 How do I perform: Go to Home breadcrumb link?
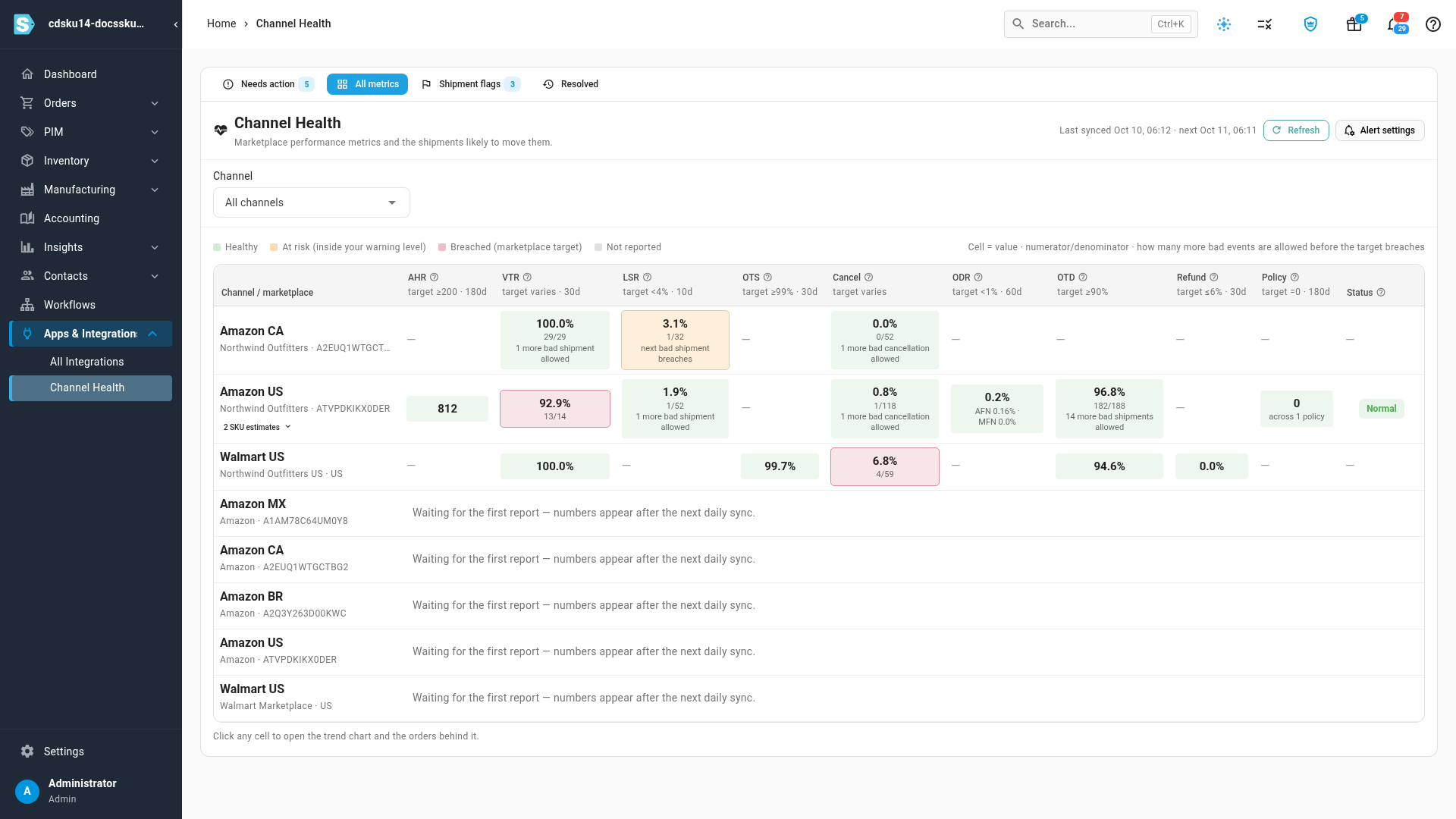221,24
